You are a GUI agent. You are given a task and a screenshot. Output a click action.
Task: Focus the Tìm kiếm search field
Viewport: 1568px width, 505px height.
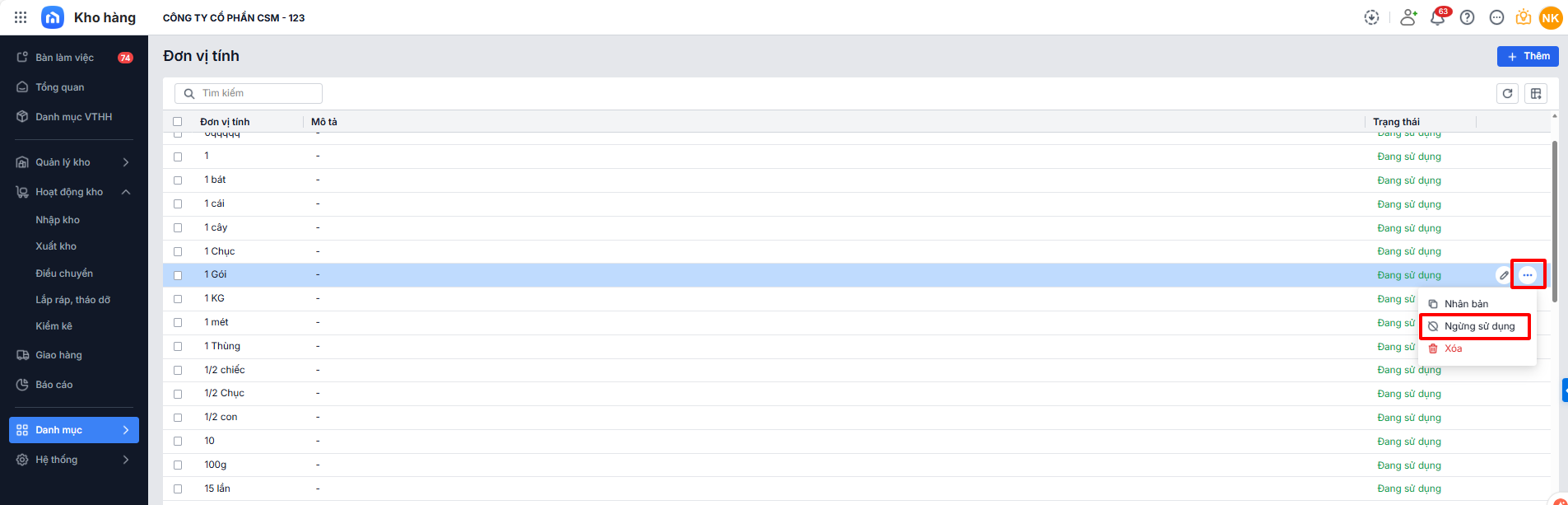[x=255, y=93]
